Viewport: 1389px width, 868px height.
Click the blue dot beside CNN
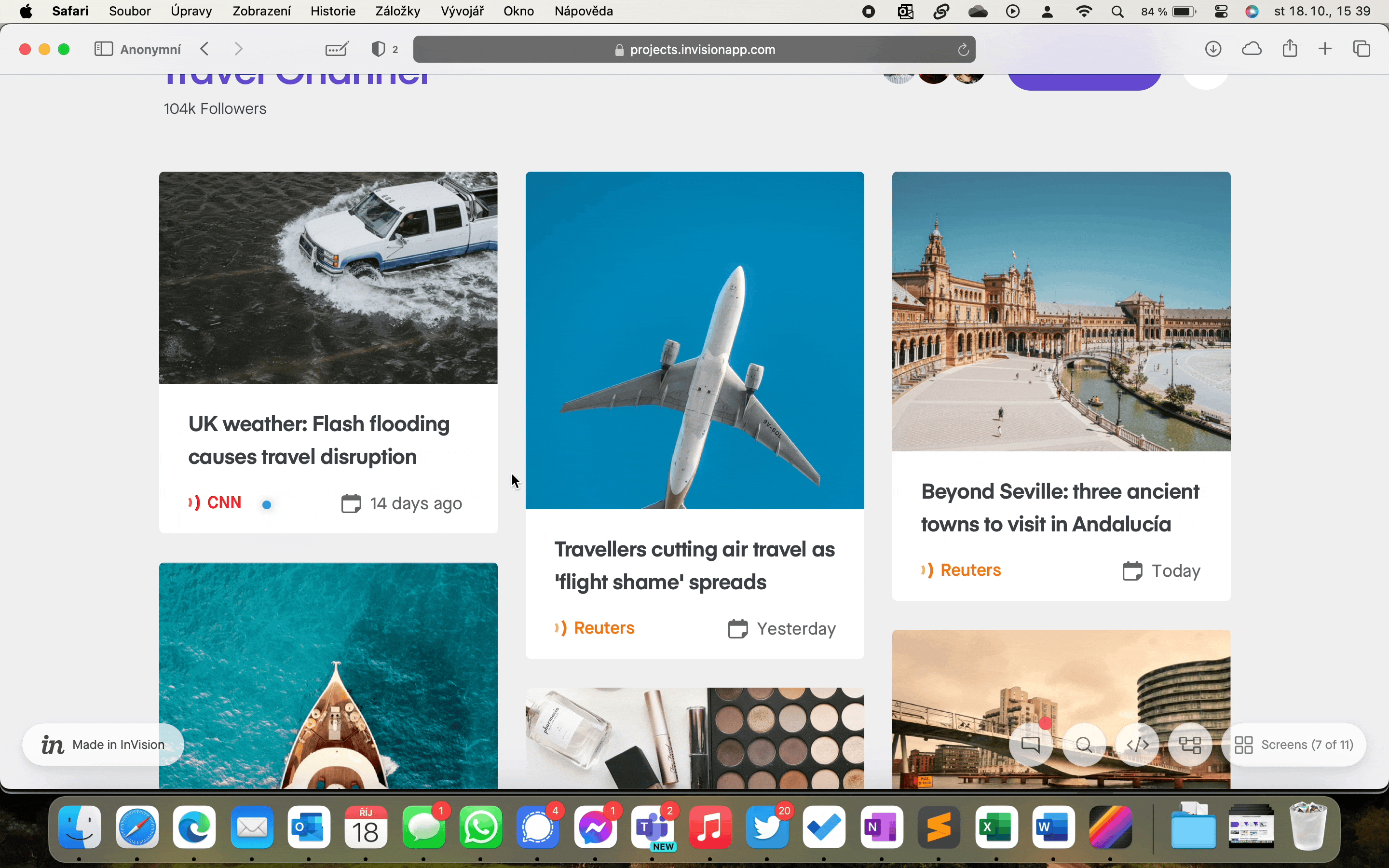point(267,504)
